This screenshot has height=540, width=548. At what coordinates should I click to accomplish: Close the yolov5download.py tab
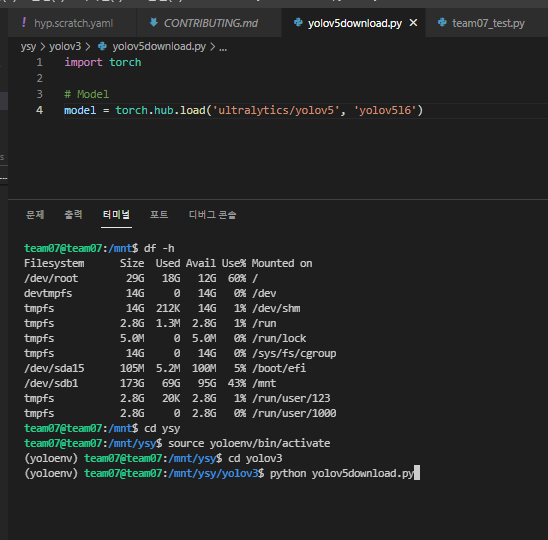(413, 23)
